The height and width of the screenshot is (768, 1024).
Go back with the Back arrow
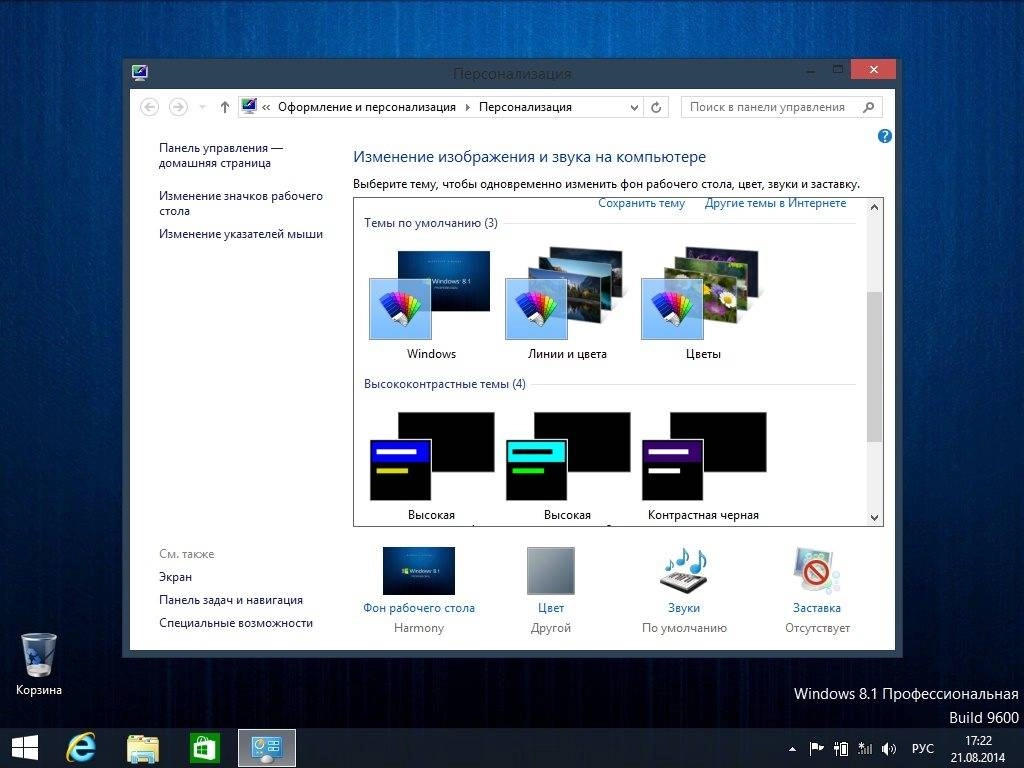[150, 107]
